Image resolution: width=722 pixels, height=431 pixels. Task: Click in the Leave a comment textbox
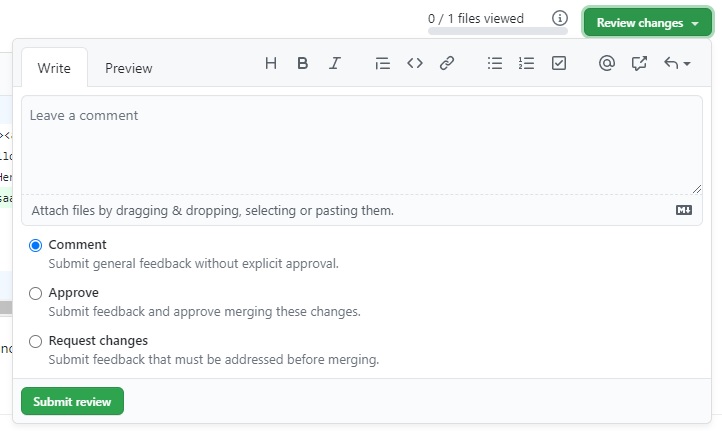click(x=360, y=145)
